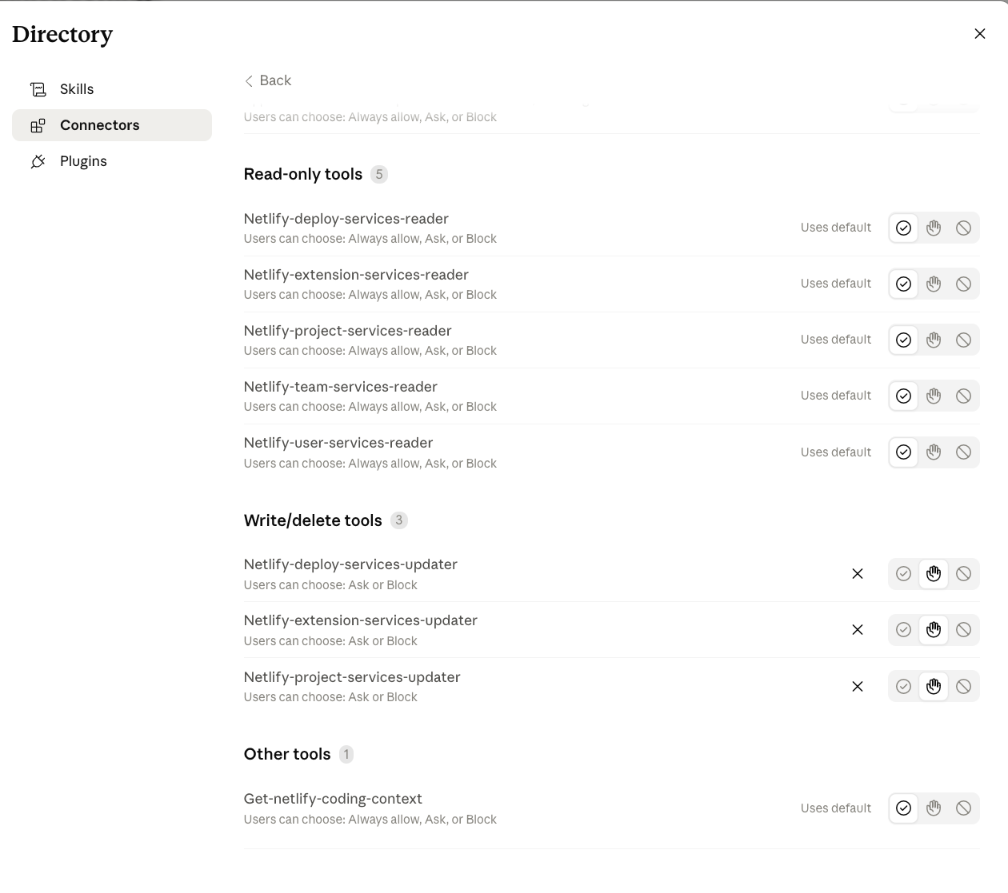The image size is (1008, 893).
Task: Click Always allow checkmark for Netlify-deploy-services-updater
Action: pyautogui.click(x=903, y=573)
